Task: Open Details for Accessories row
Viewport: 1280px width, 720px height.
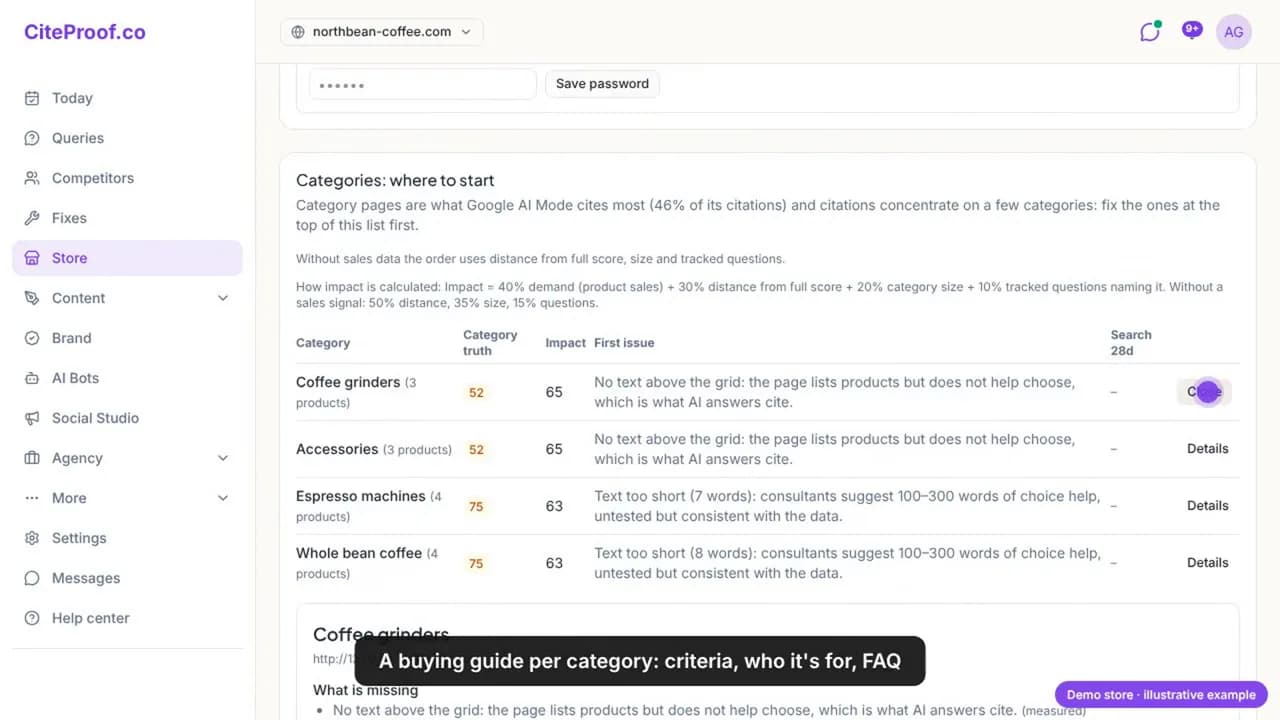Action: [x=1207, y=449]
